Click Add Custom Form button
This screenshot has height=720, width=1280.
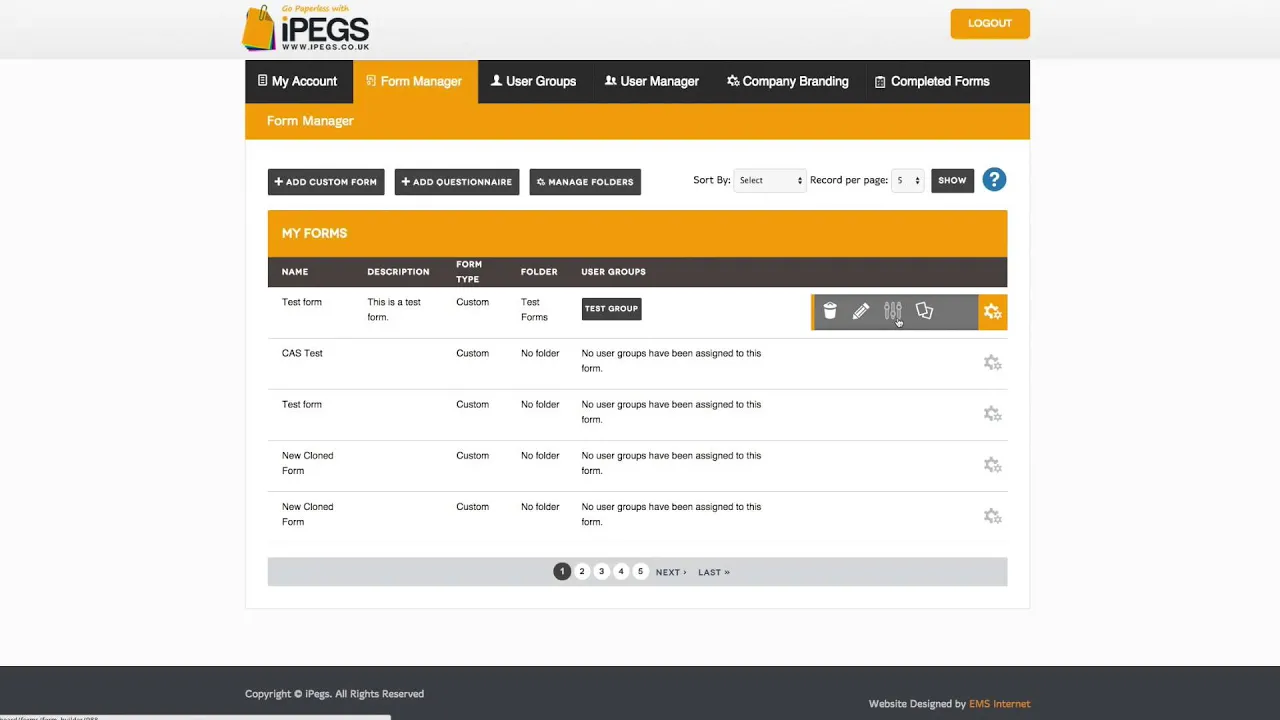point(326,182)
